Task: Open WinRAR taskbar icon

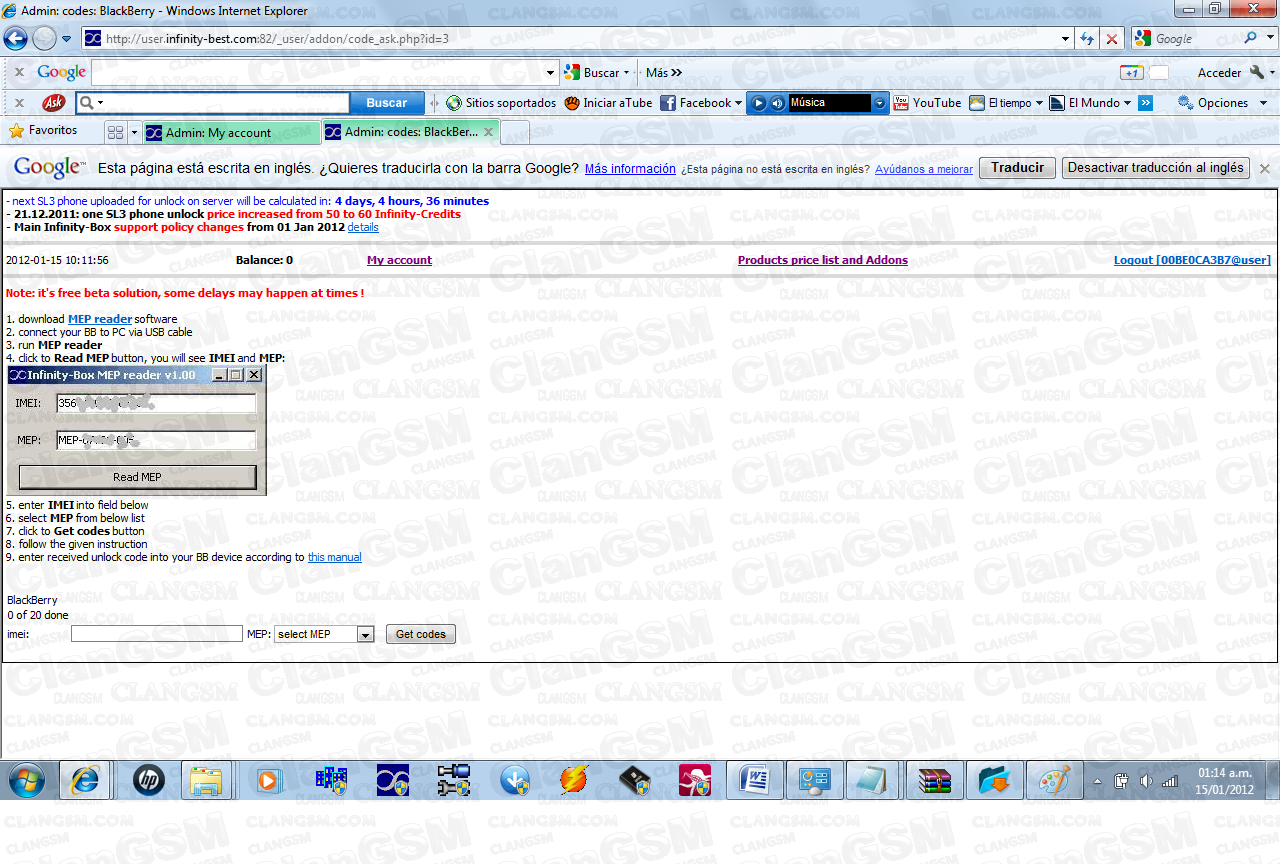Action: pos(936,780)
